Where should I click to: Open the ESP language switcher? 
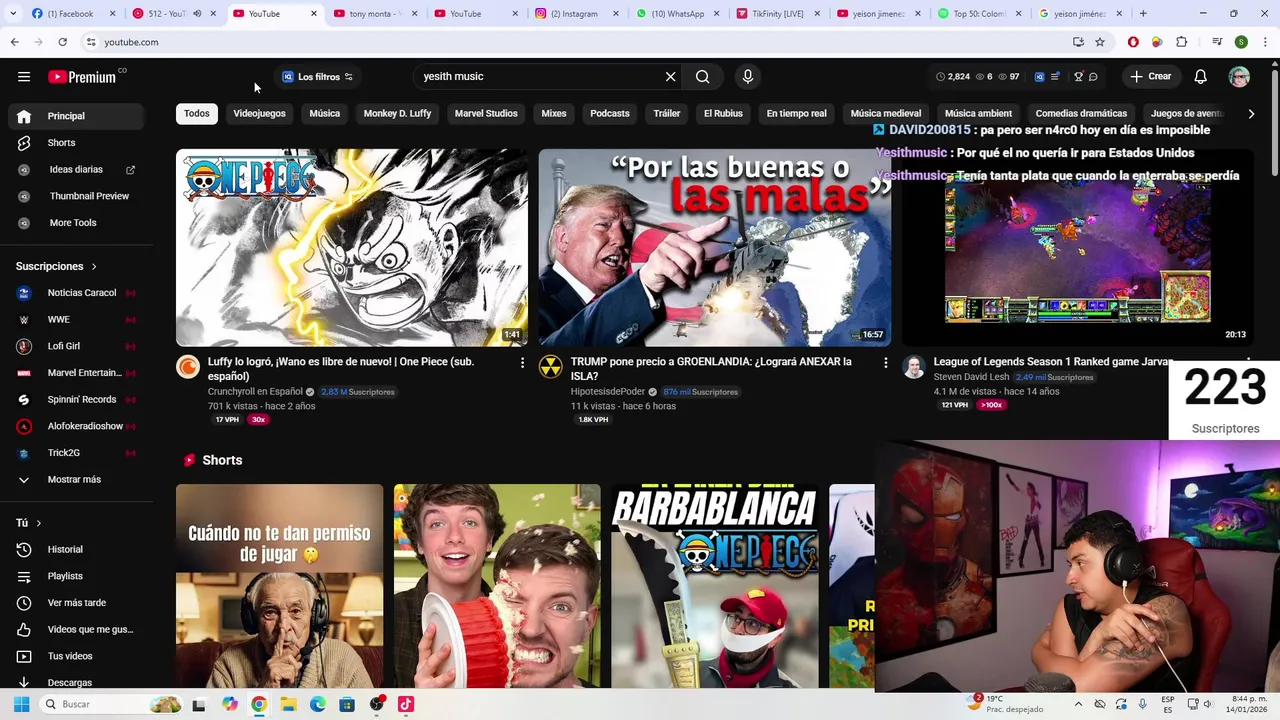[x=1168, y=704]
